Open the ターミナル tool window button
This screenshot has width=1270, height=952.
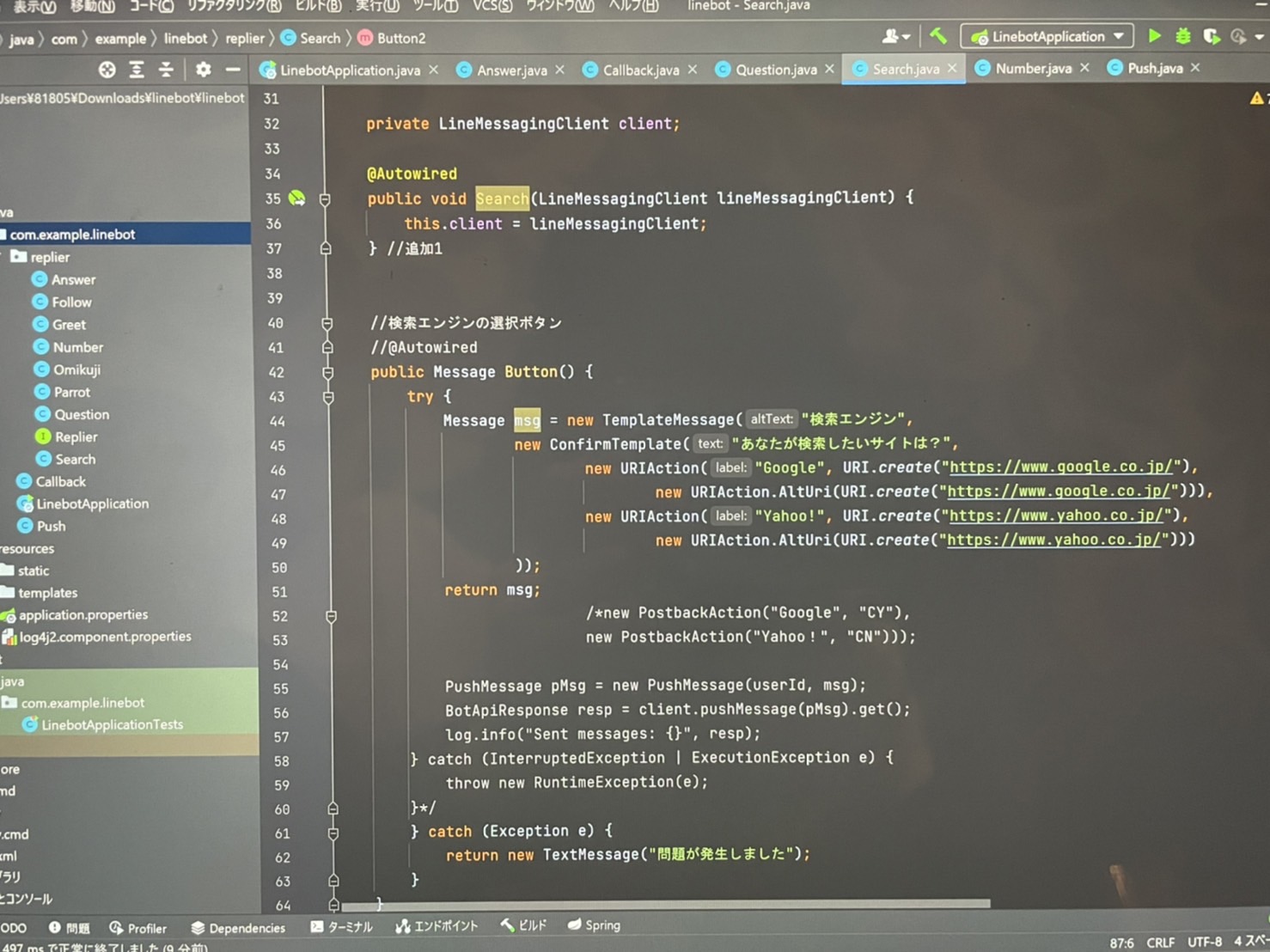[x=342, y=926]
